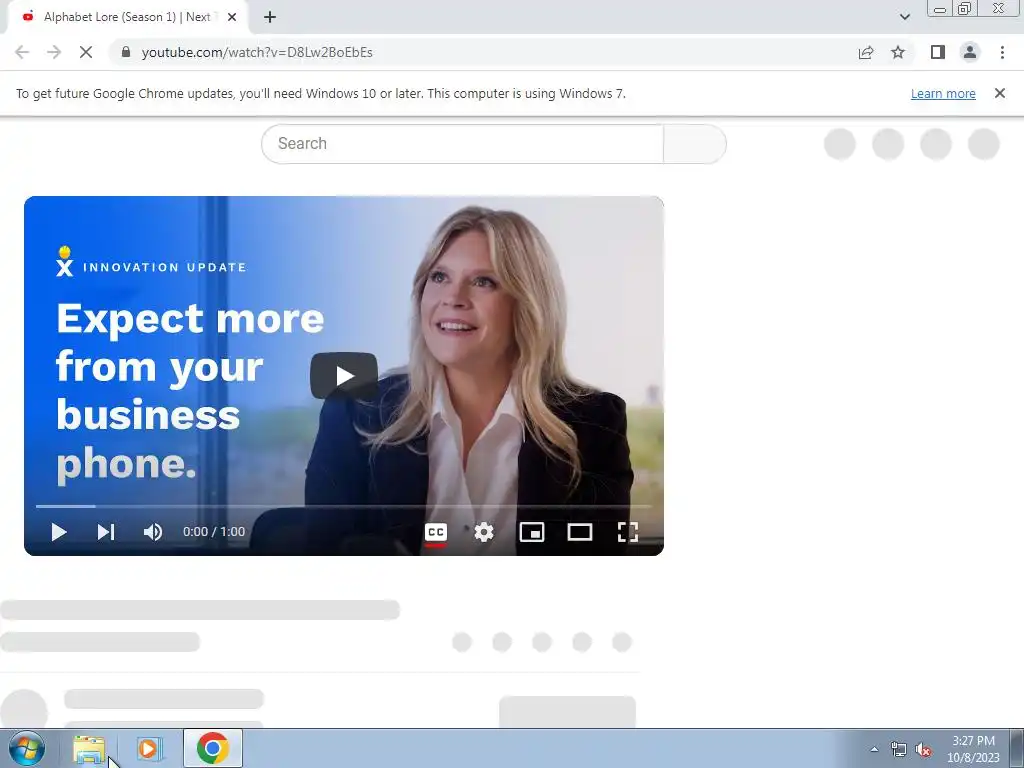
Task: Go forward in browser history
Action: [54, 52]
